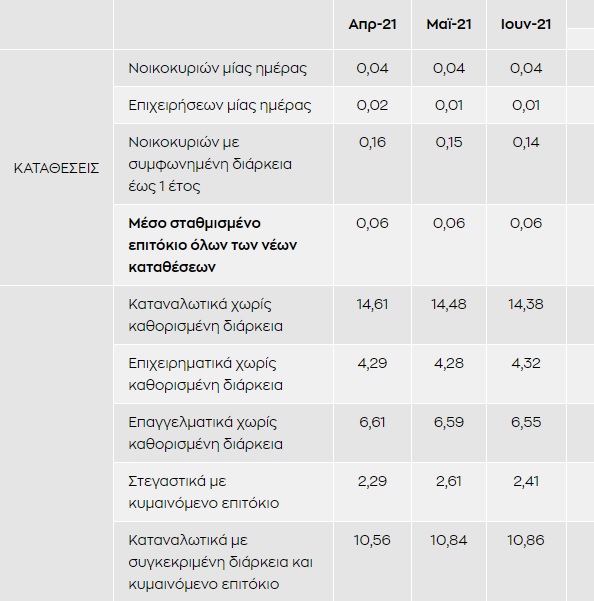Viewport: 594px width, 601px height.
Task: Click the Νοικοκυριών μίας ημέρας row label
Action: 217,69
